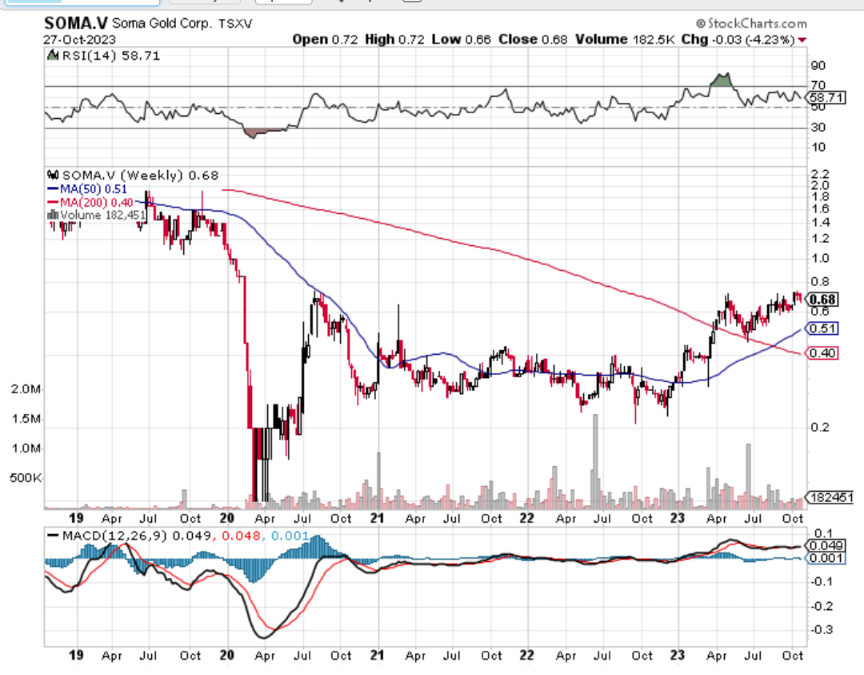Select the SOMA.V ticker symbol in the header
864x675 pixels.
tap(76, 23)
